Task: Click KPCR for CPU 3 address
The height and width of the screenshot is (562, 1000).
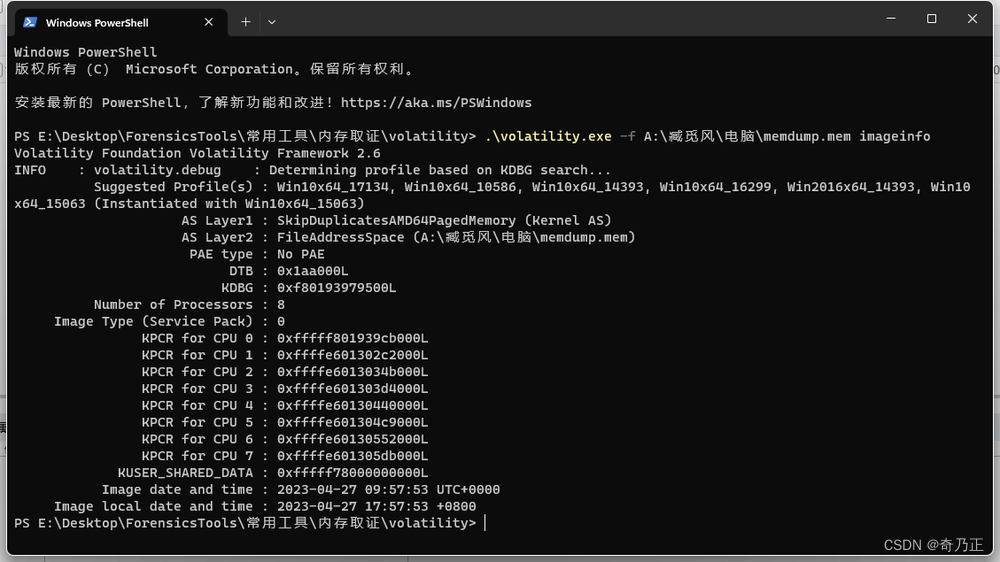Action: tap(352, 389)
